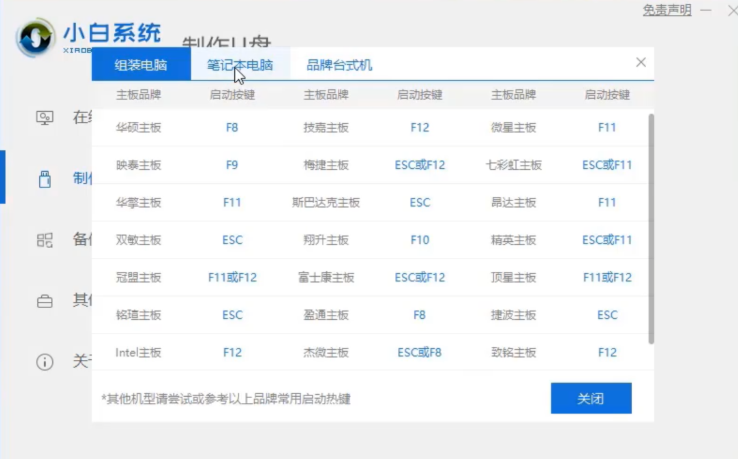738x459 pixels.
Task: Close the hotkey dialog with the X icon
Action: [641, 62]
